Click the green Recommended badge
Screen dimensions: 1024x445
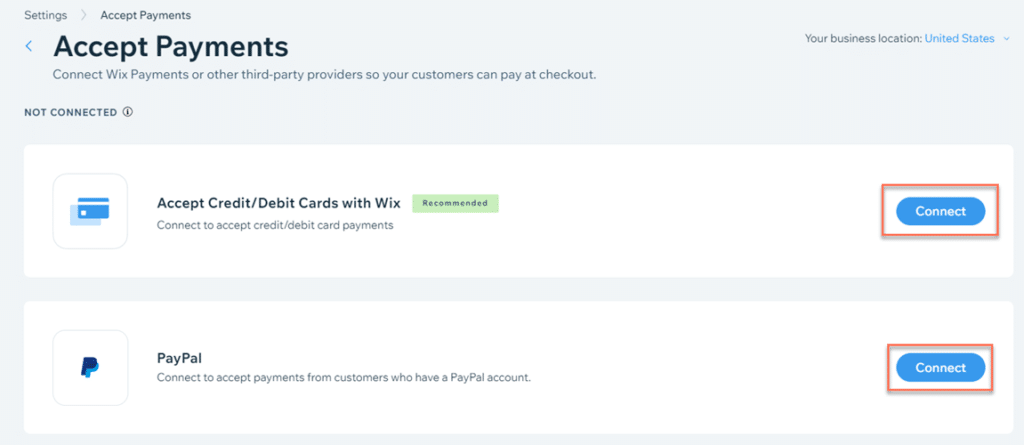[455, 203]
